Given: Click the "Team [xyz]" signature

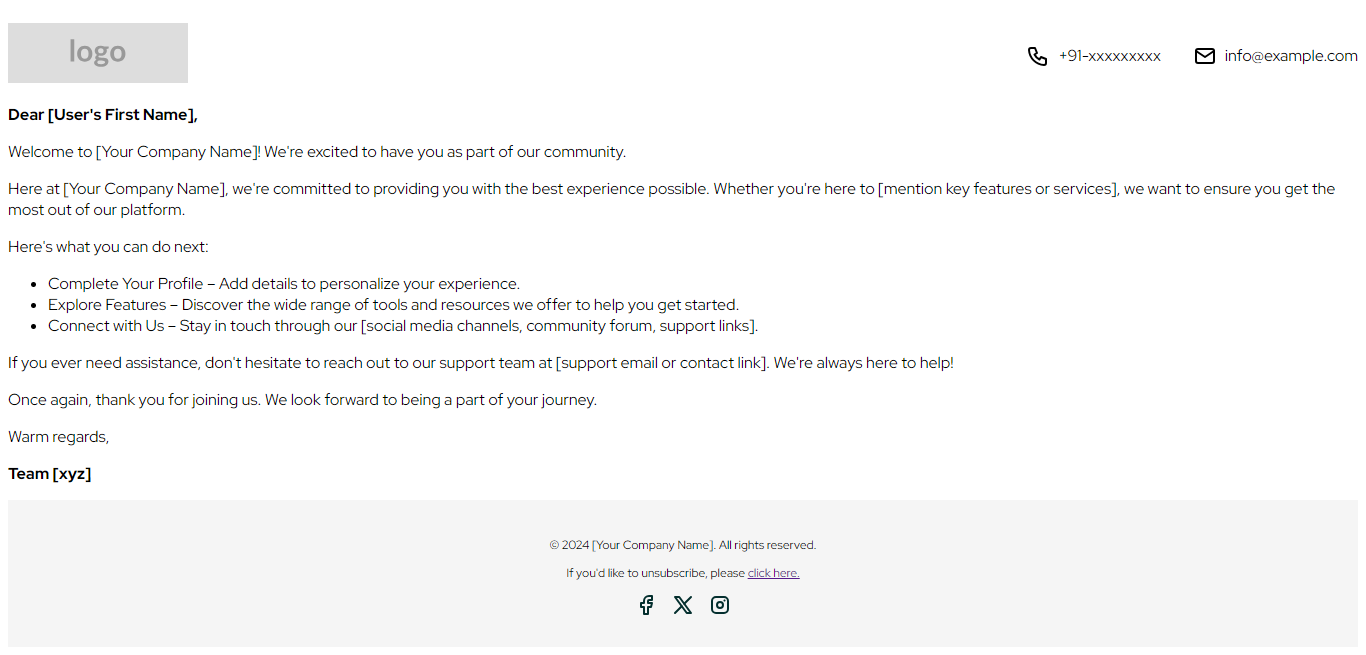Looking at the screenshot, I should 50,474.
